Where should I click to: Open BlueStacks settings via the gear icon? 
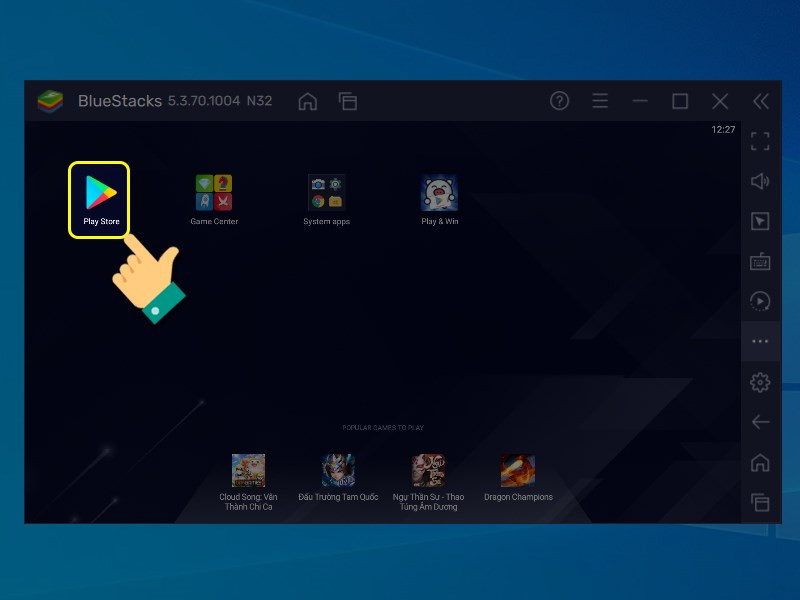[x=760, y=382]
